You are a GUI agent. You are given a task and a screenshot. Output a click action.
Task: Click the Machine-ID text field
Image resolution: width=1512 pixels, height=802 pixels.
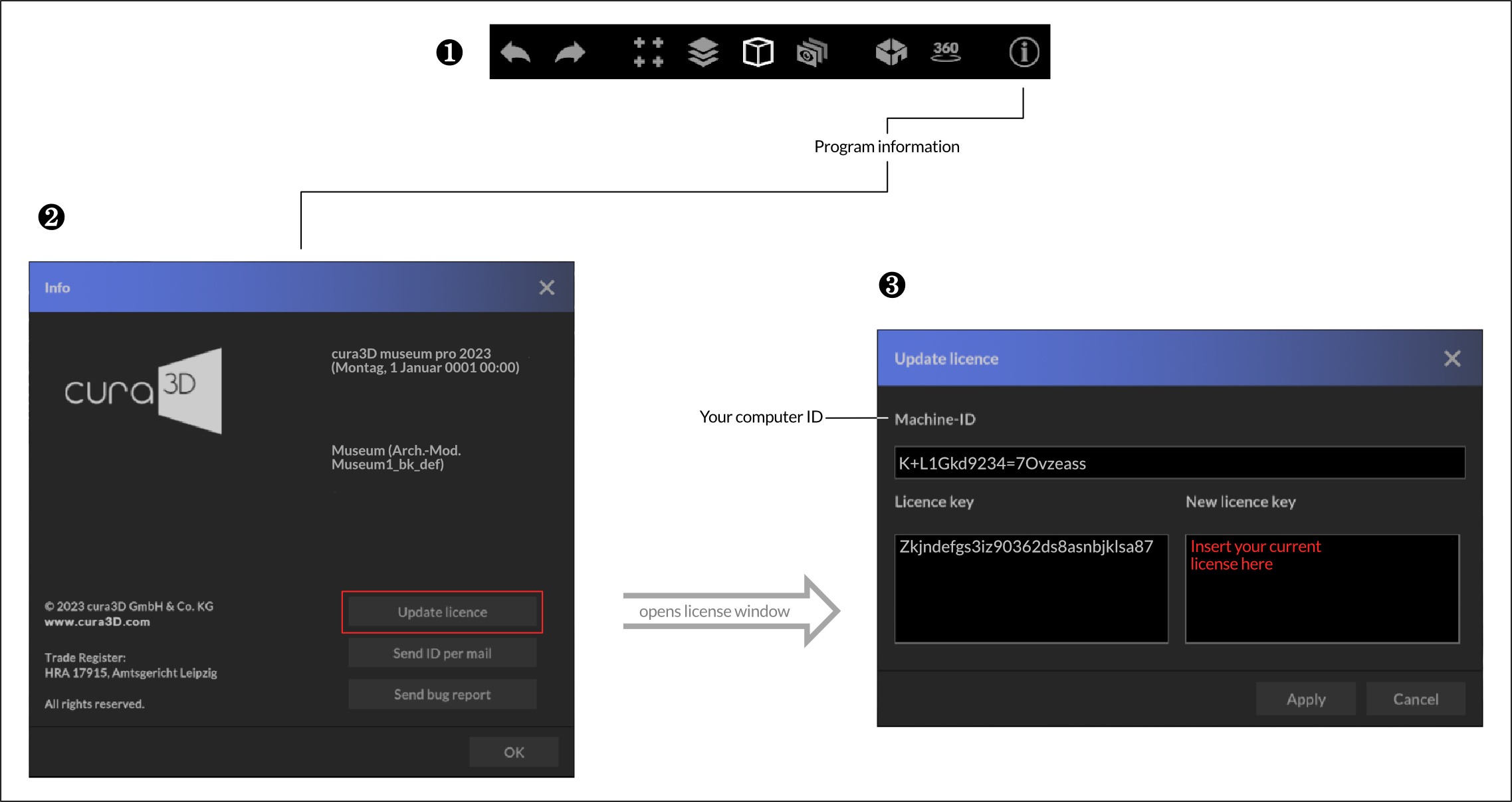tap(1179, 463)
